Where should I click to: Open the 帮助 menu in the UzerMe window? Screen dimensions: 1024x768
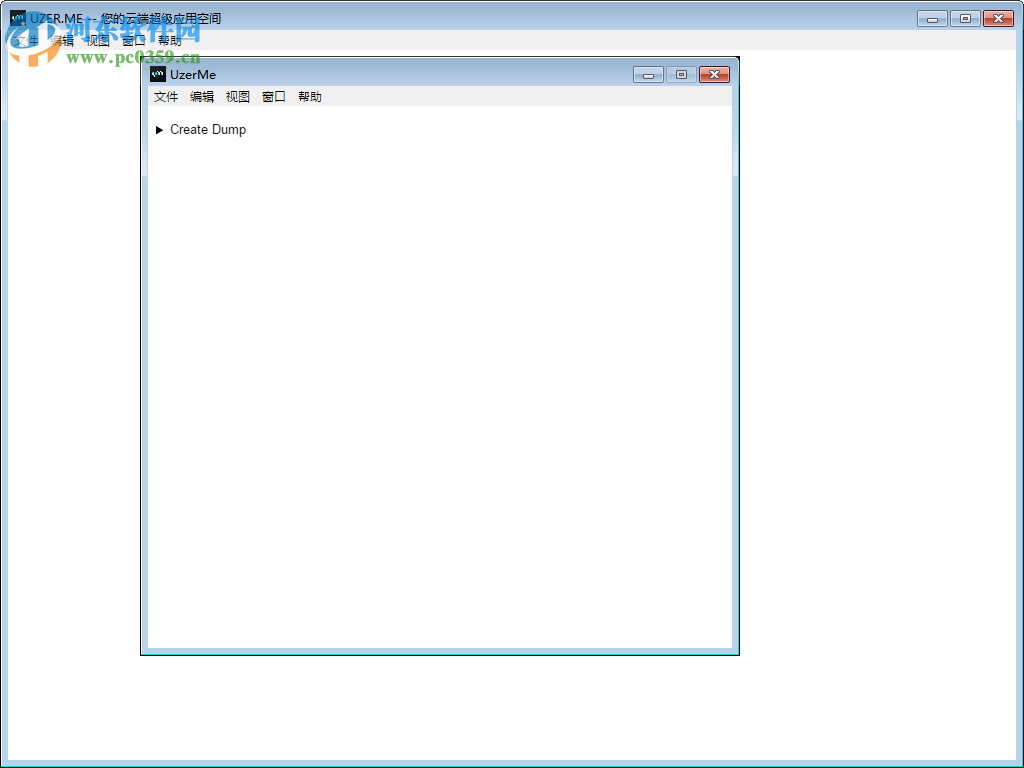tap(309, 97)
